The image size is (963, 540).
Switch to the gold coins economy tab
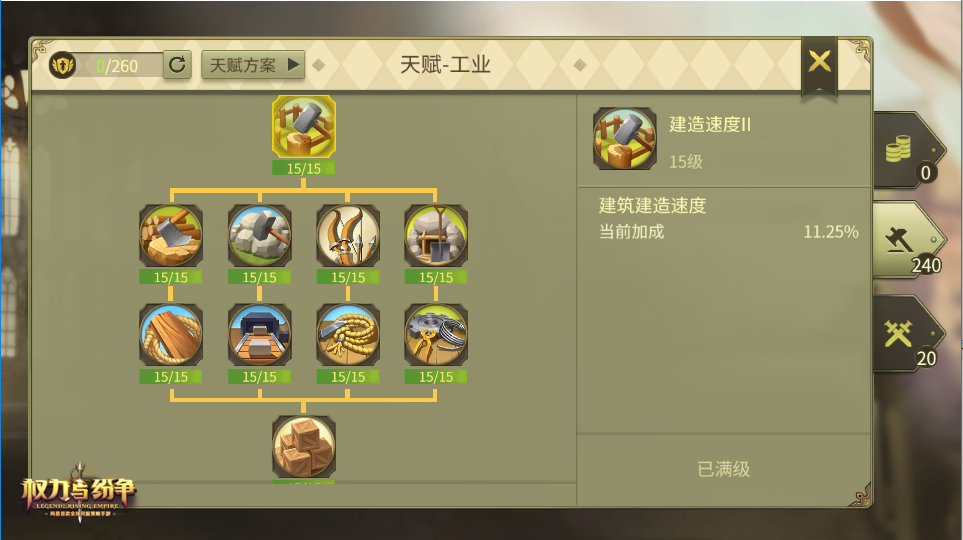(906, 151)
